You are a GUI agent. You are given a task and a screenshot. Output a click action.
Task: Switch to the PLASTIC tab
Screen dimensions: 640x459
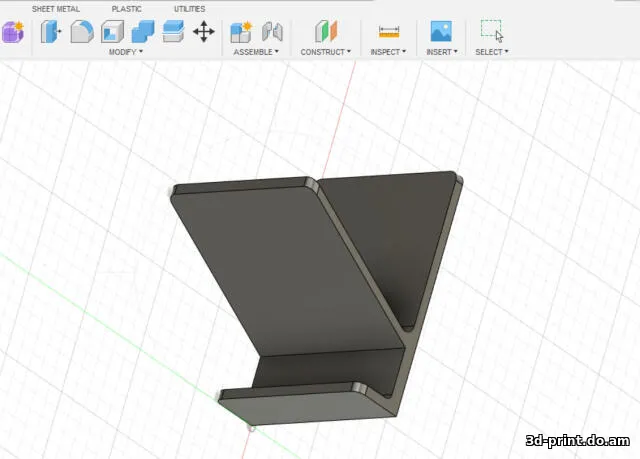127,9
